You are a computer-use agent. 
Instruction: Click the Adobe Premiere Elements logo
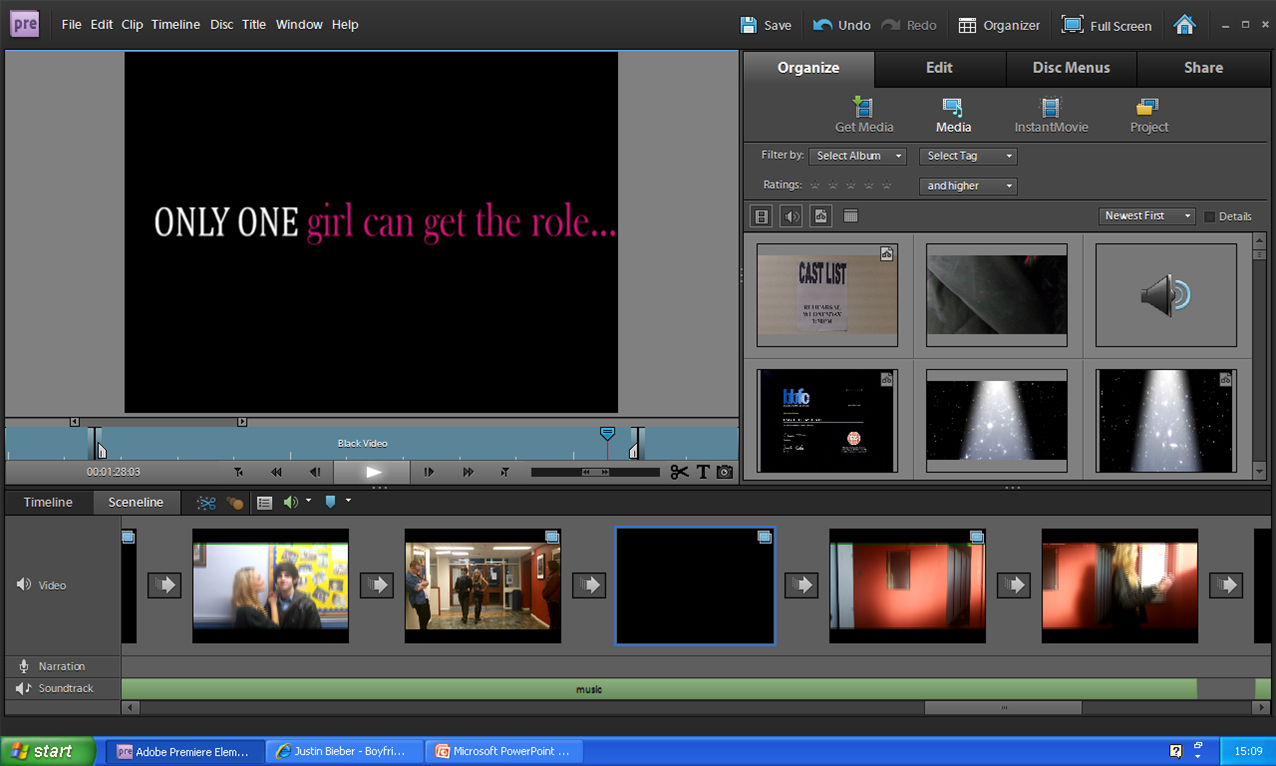(x=25, y=24)
